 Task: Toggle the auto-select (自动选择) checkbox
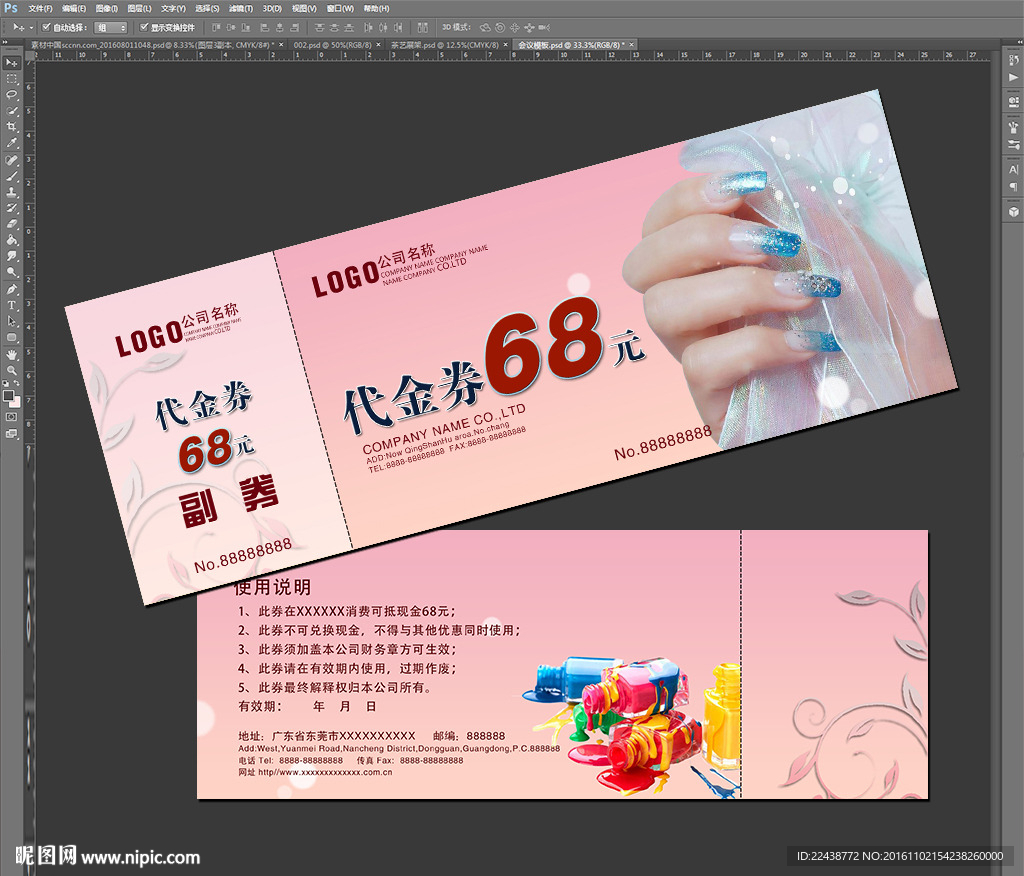(46, 27)
